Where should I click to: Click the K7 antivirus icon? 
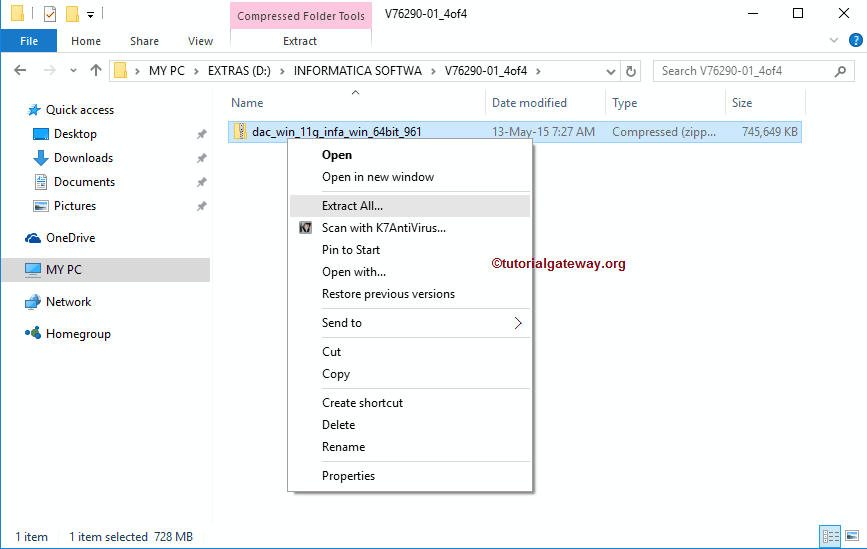(x=305, y=228)
